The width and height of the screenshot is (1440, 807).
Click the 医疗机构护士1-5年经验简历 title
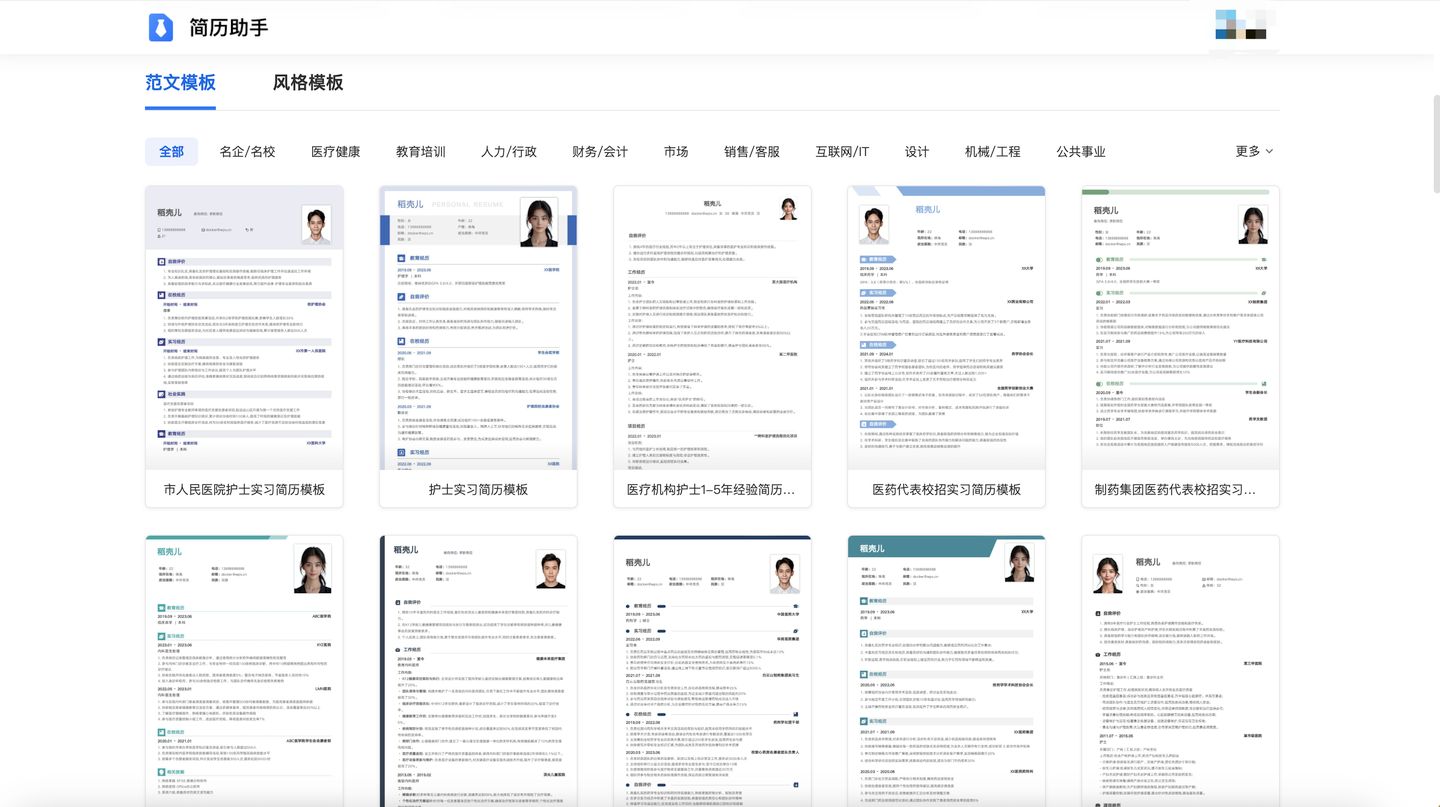click(x=712, y=490)
